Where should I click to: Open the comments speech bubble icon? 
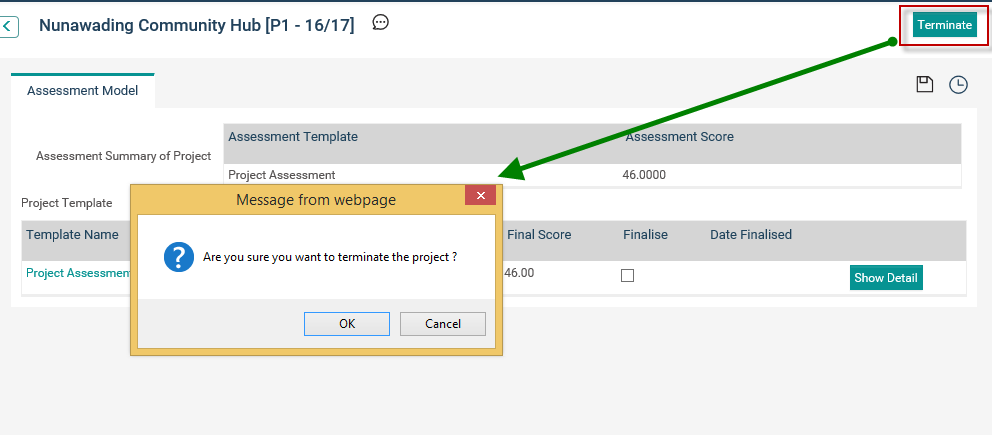point(380,22)
